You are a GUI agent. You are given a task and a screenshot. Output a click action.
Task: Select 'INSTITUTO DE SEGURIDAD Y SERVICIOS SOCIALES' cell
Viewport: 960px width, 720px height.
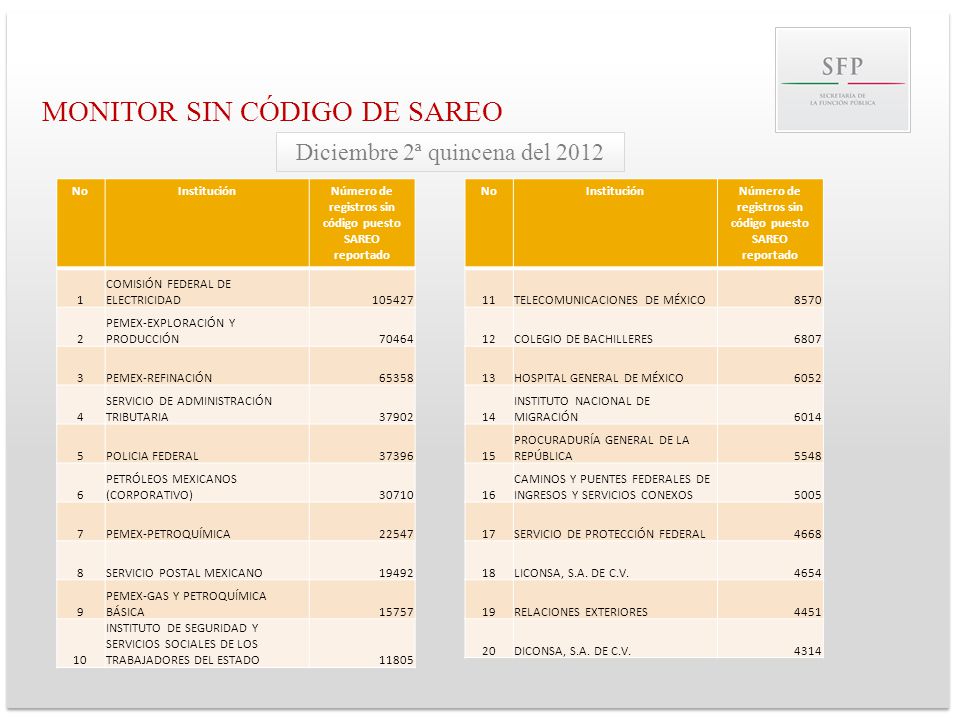pyautogui.click(x=207, y=643)
